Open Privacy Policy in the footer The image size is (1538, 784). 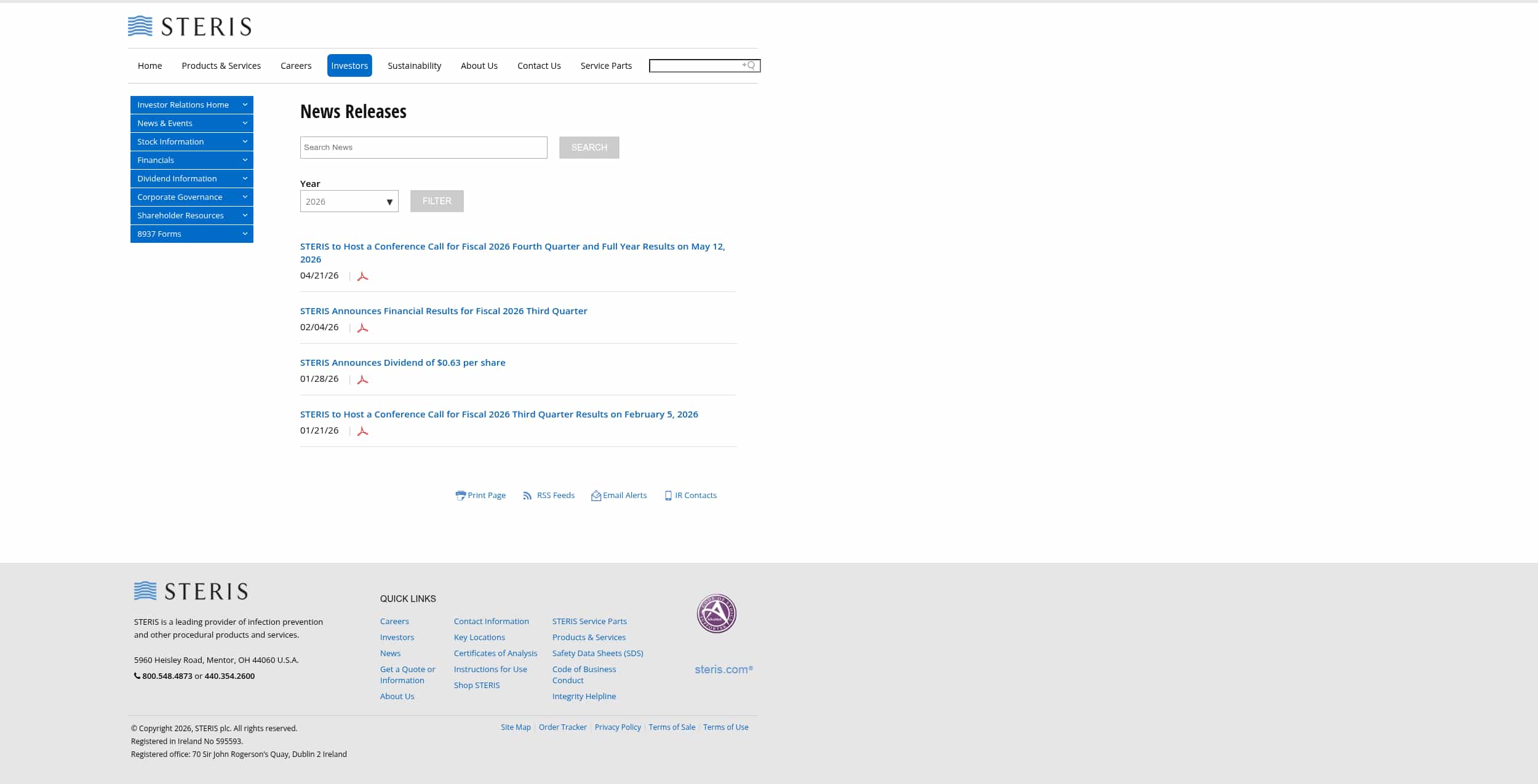click(x=618, y=727)
